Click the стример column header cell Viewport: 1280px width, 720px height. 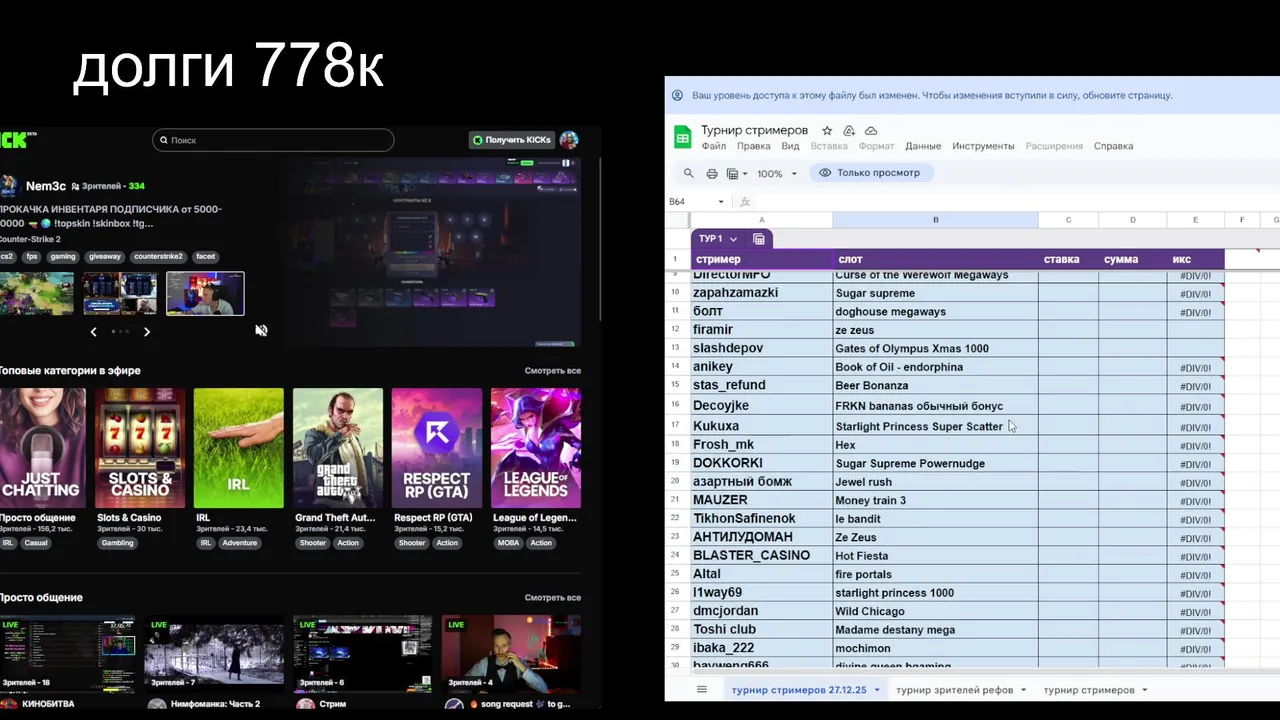[x=762, y=259]
